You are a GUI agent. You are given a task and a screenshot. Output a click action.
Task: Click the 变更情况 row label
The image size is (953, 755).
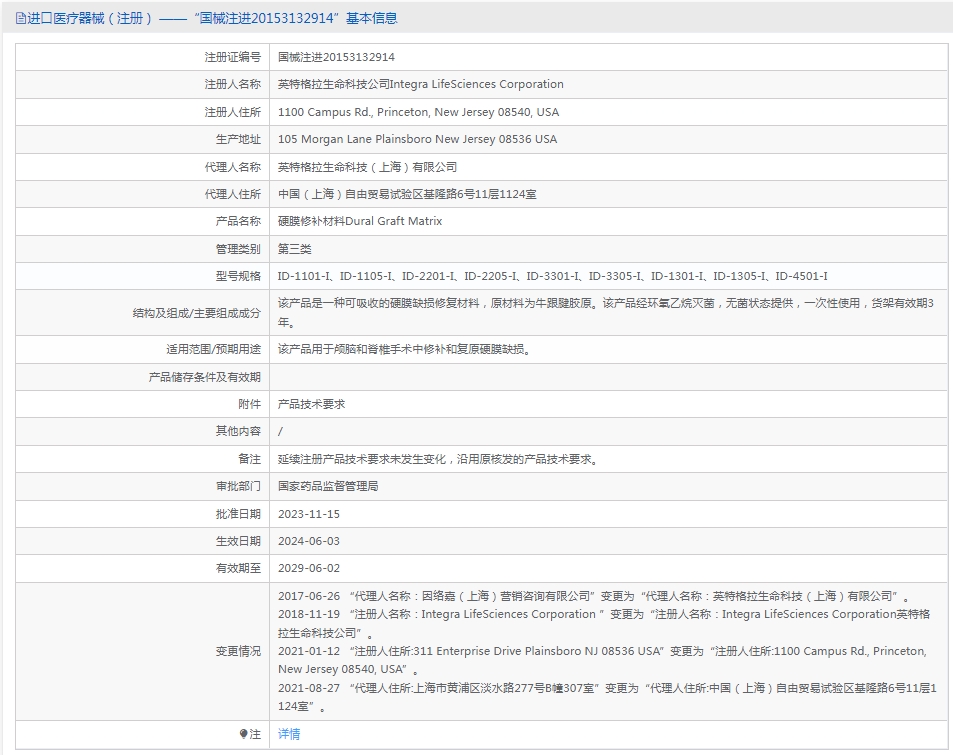(238, 652)
